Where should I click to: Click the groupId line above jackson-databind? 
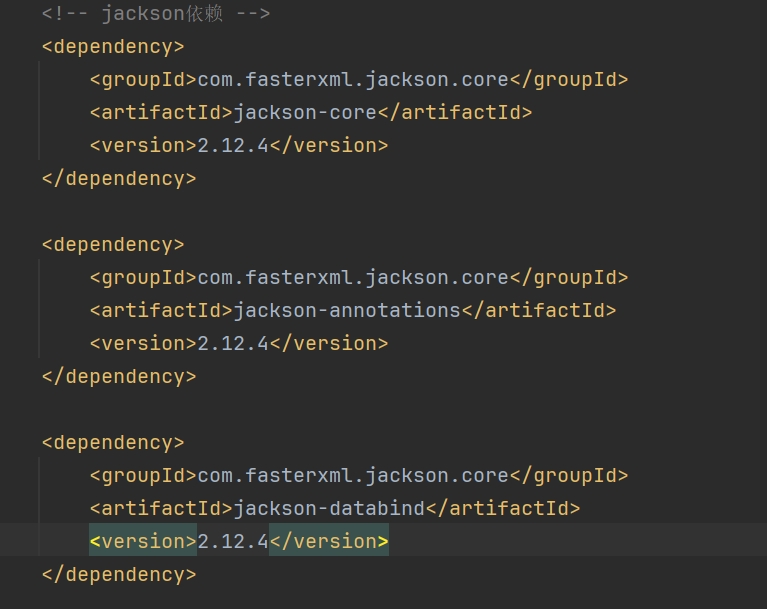359,476
